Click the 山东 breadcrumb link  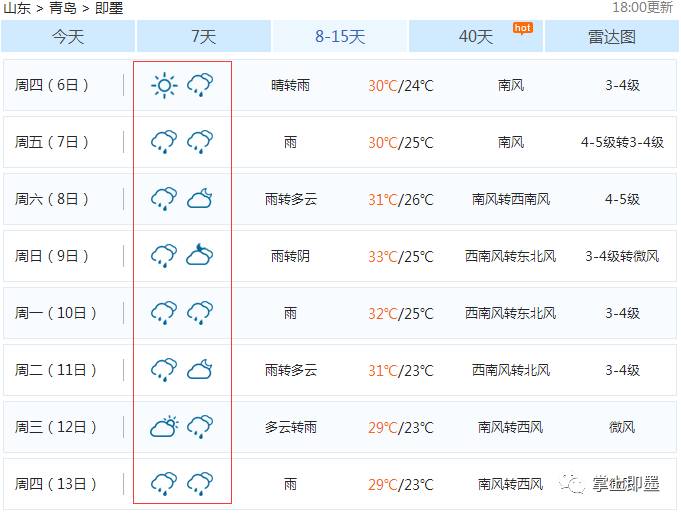coord(17,8)
